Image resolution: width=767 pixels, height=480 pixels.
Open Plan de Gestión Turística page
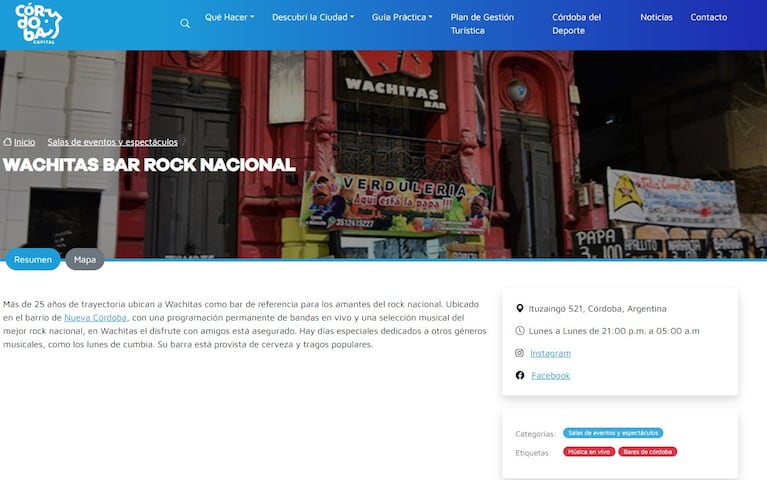482,23
